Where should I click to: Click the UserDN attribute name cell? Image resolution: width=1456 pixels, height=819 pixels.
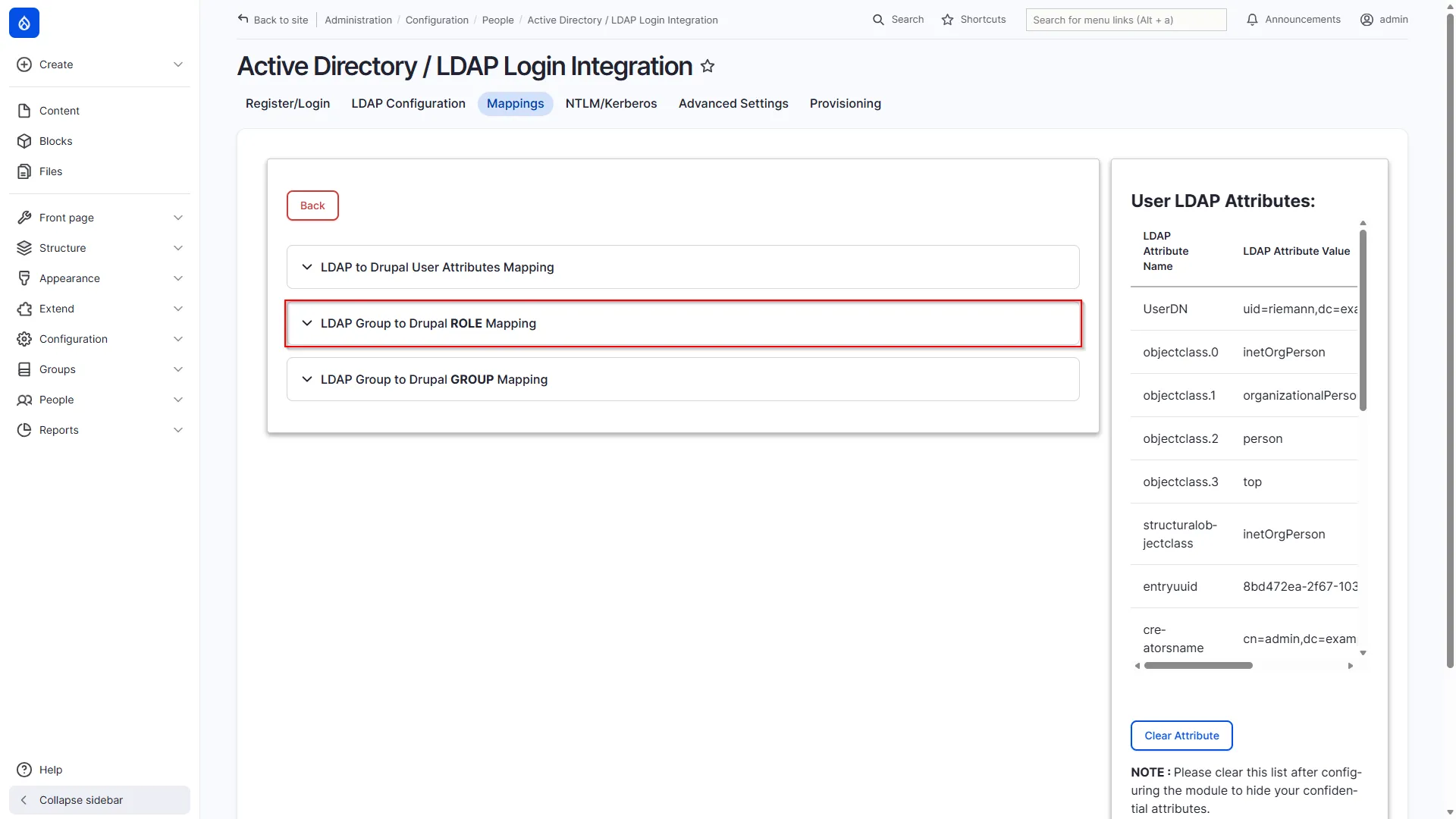coord(1166,309)
